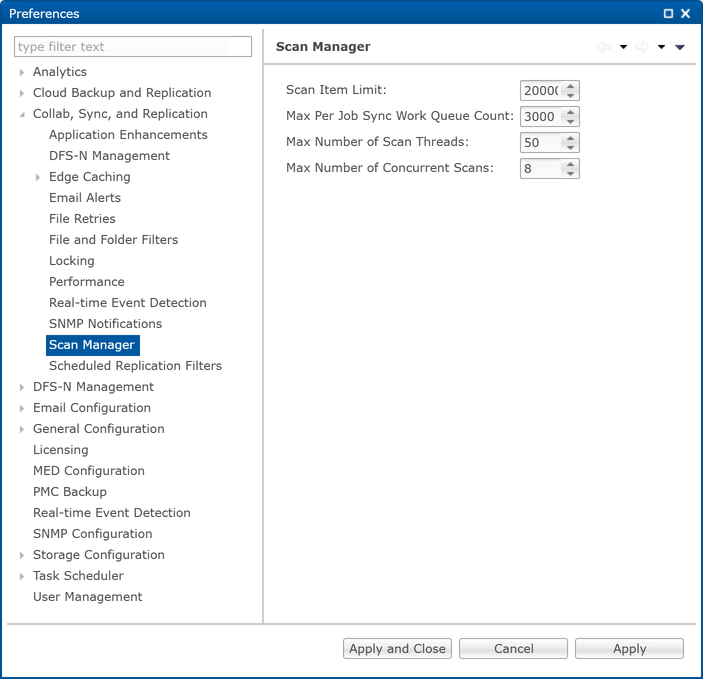Click the Concurrent Scans value field
Screen dimensions: 703x679
tap(541, 169)
